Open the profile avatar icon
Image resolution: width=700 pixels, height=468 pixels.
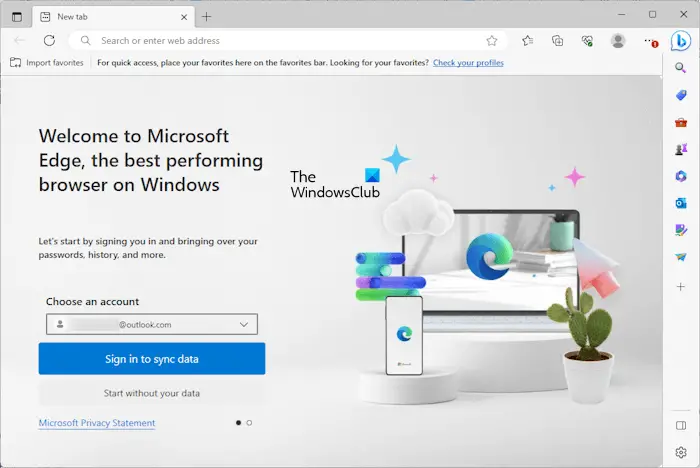[618, 41]
